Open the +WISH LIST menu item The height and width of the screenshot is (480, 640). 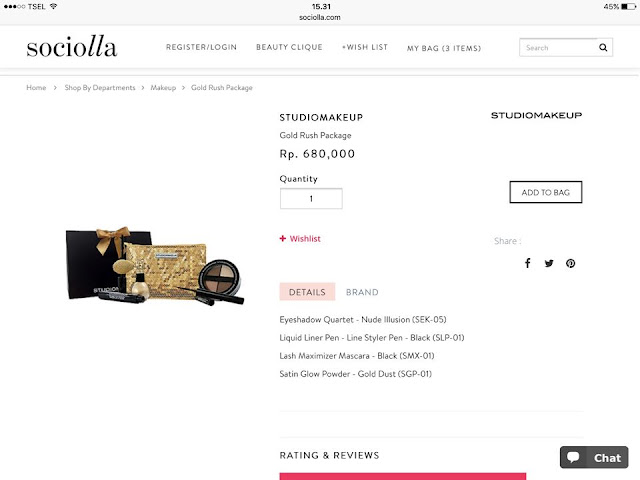coord(365,47)
